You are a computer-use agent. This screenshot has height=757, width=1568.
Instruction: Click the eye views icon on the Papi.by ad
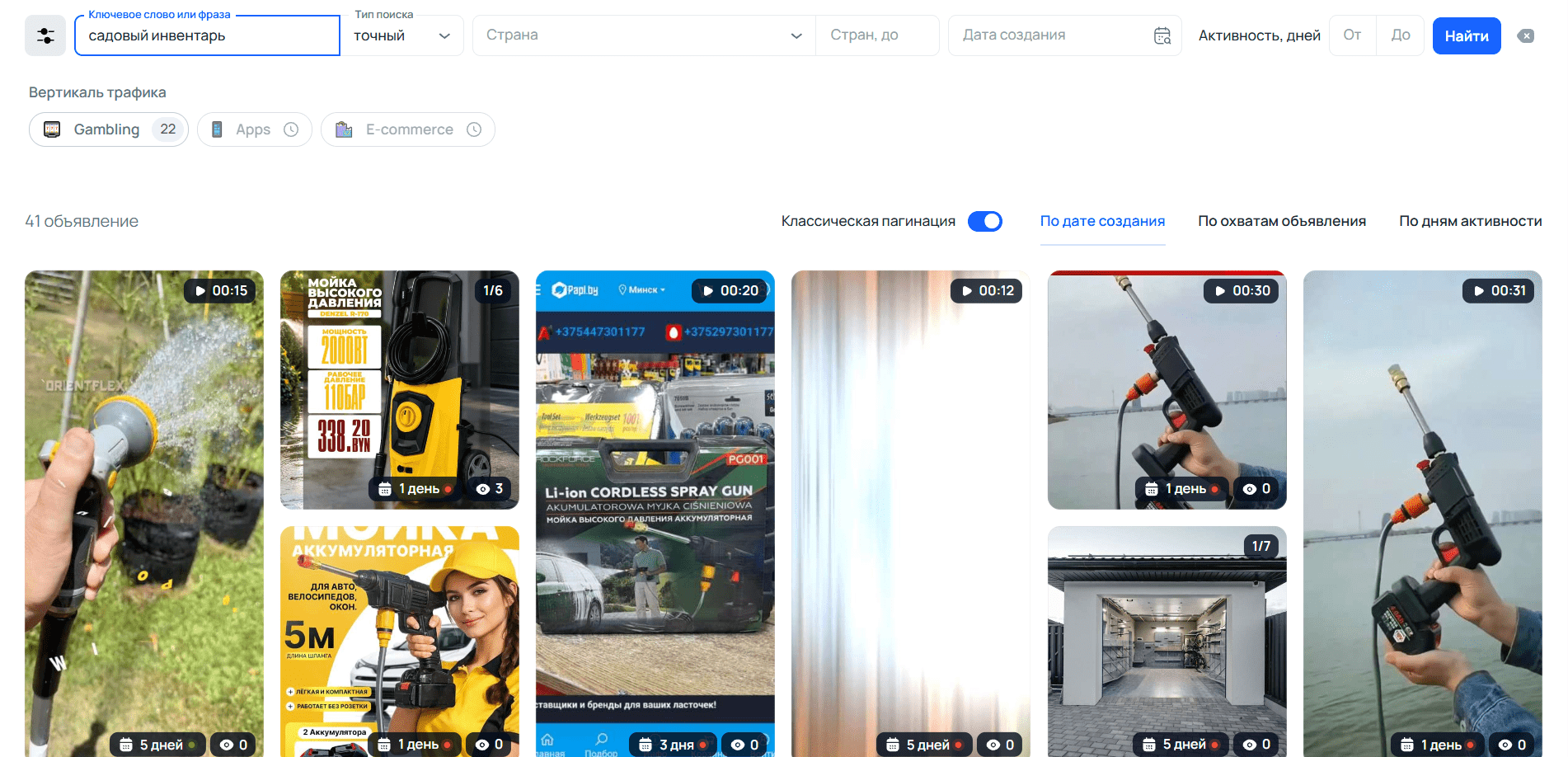[x=738, y=745]
